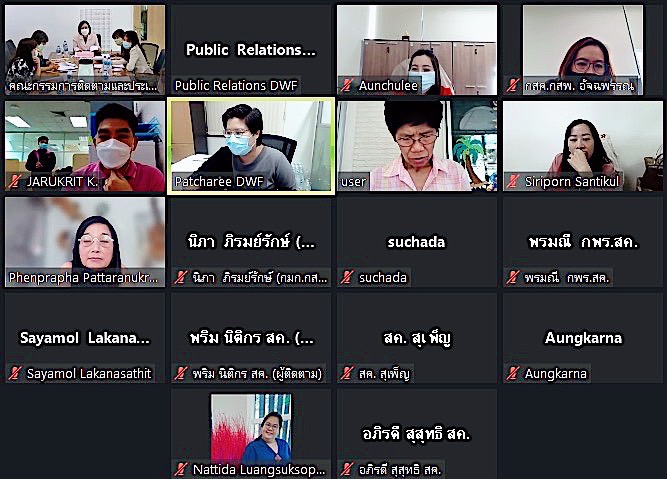Click the muted mic icon beside พรมณี กพร.สค.

tap(512, 277)
